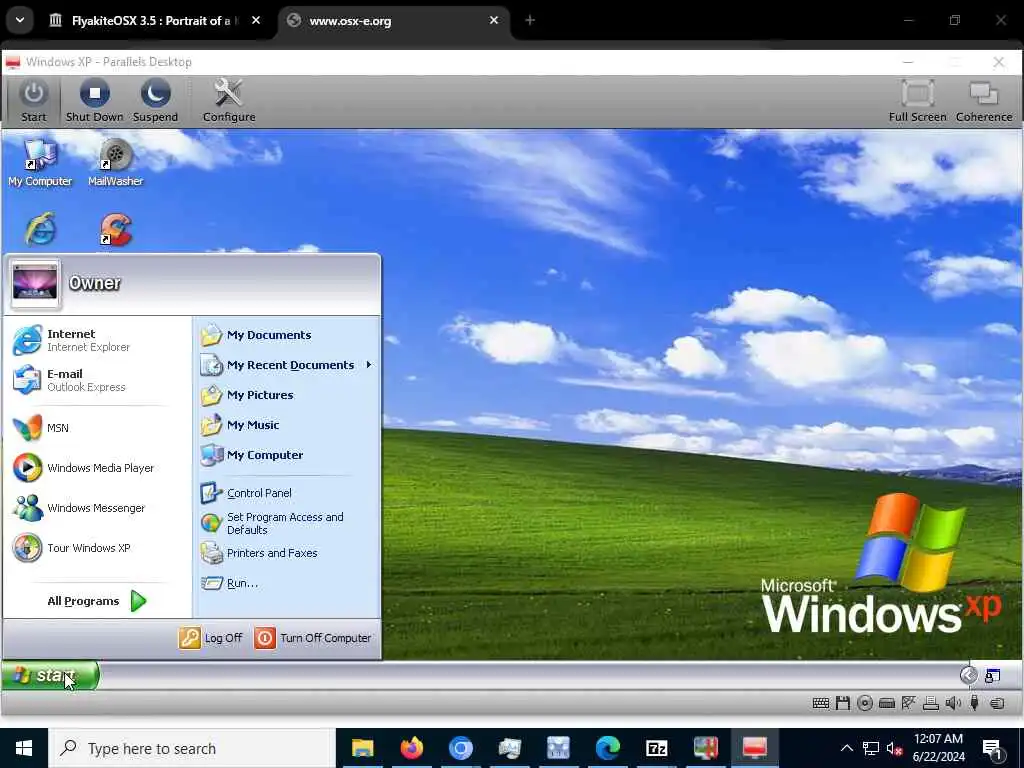Click the red Parallels Desktop taskbar icon

coord(754,748)
